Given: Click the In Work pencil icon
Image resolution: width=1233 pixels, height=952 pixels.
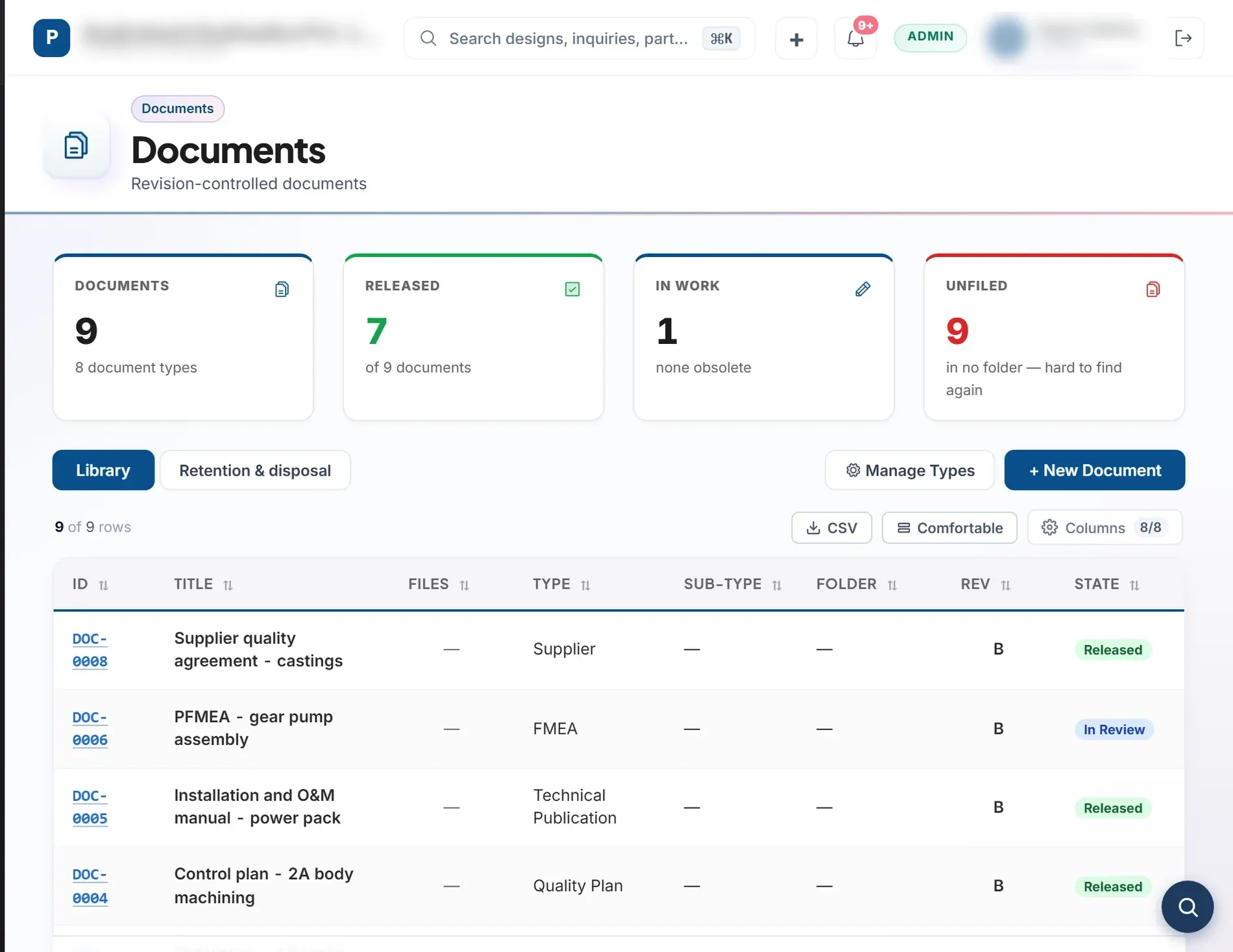Looking at the screenshot, I should click(862, 289).
